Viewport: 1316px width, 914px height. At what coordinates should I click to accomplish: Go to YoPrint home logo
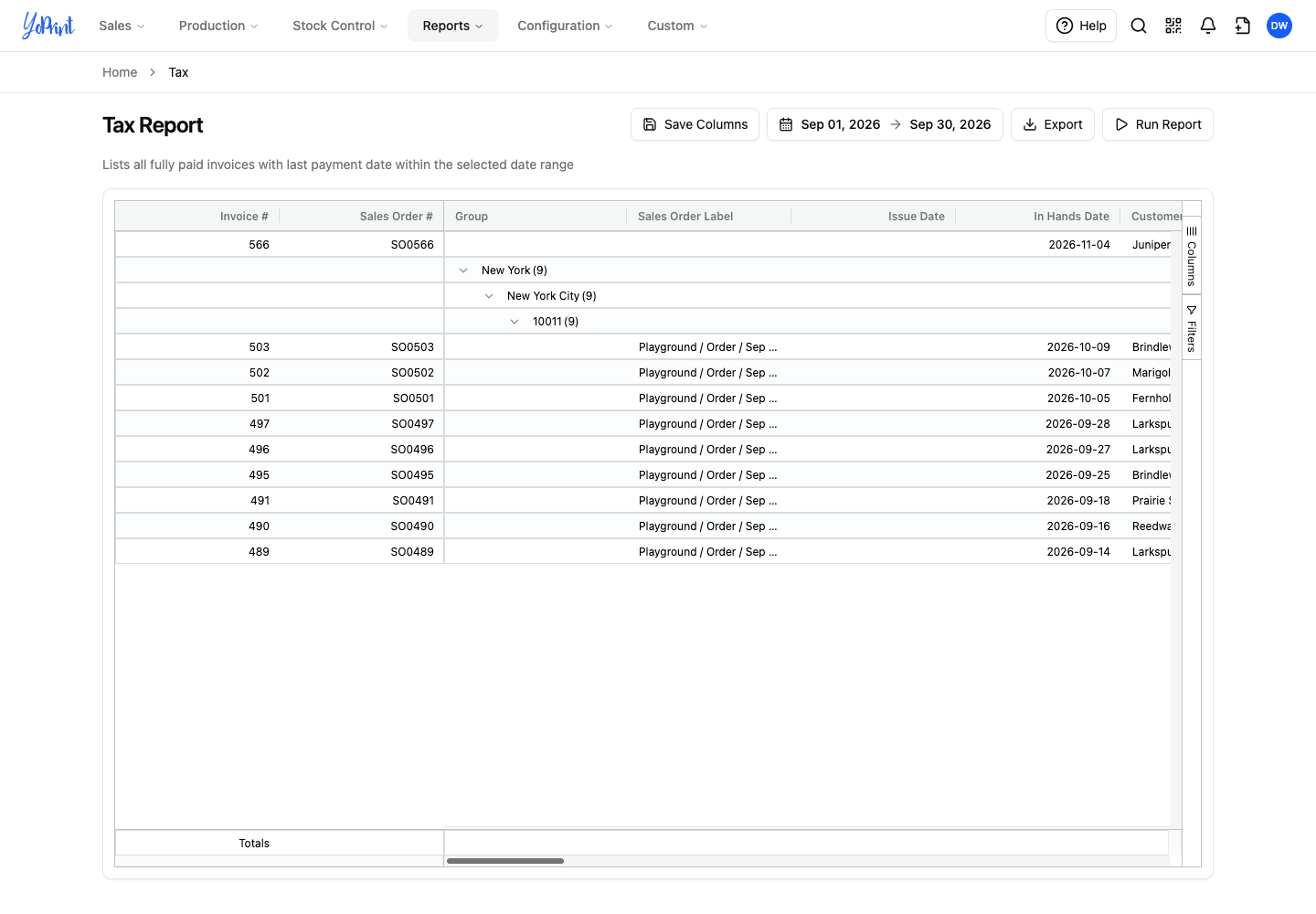(48, 26)
